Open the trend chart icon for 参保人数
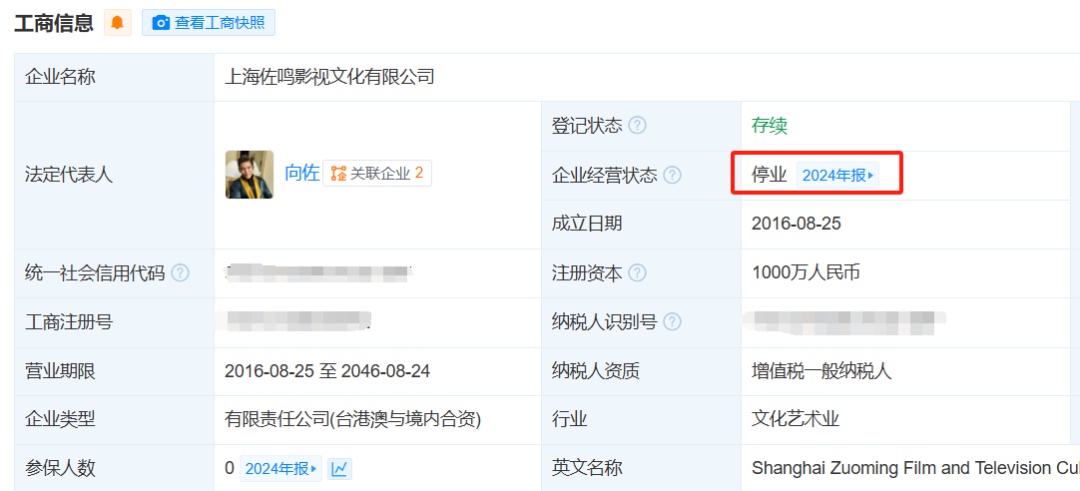This screenshot has width=1080, height=491. click(340, 468)
